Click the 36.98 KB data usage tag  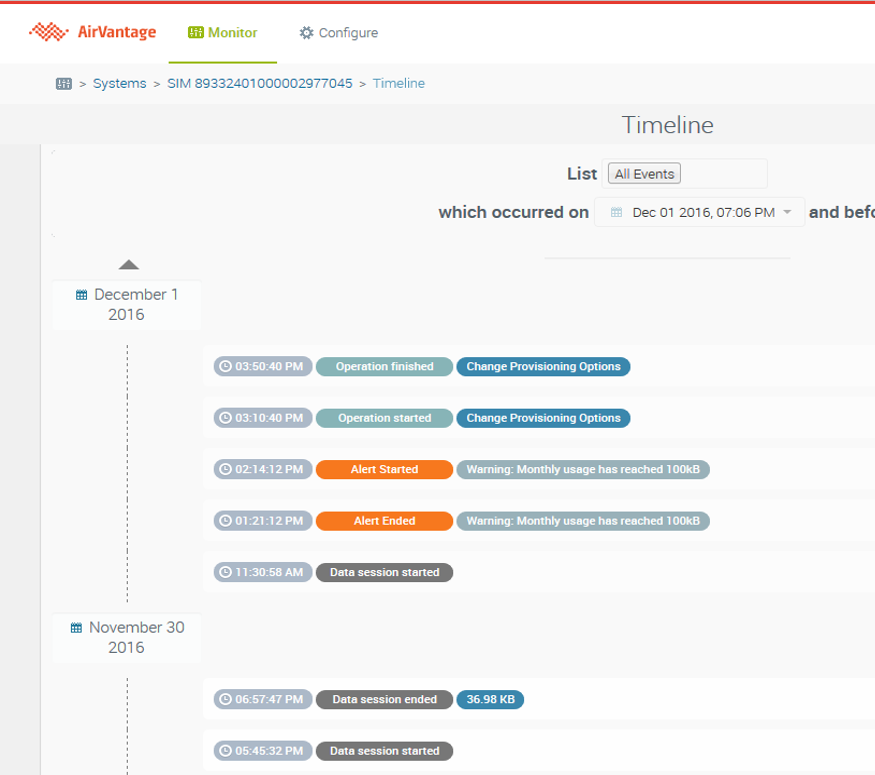coord(490,700)
